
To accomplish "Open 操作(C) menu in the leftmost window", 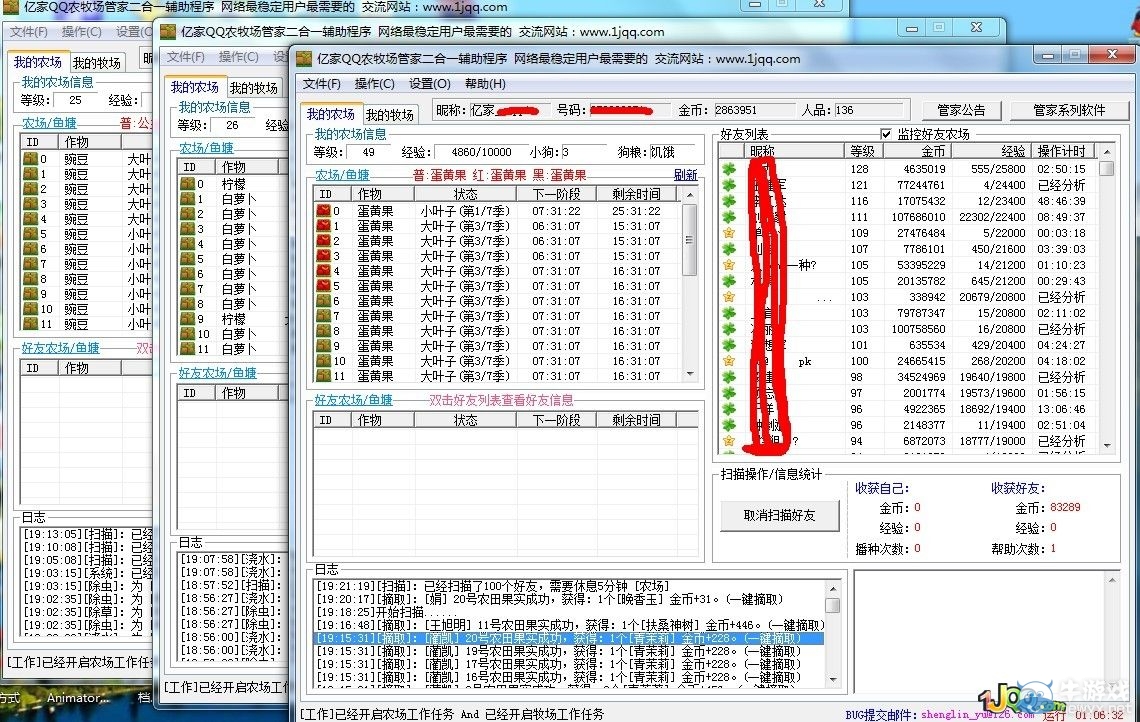I will [x=81, y=32].
